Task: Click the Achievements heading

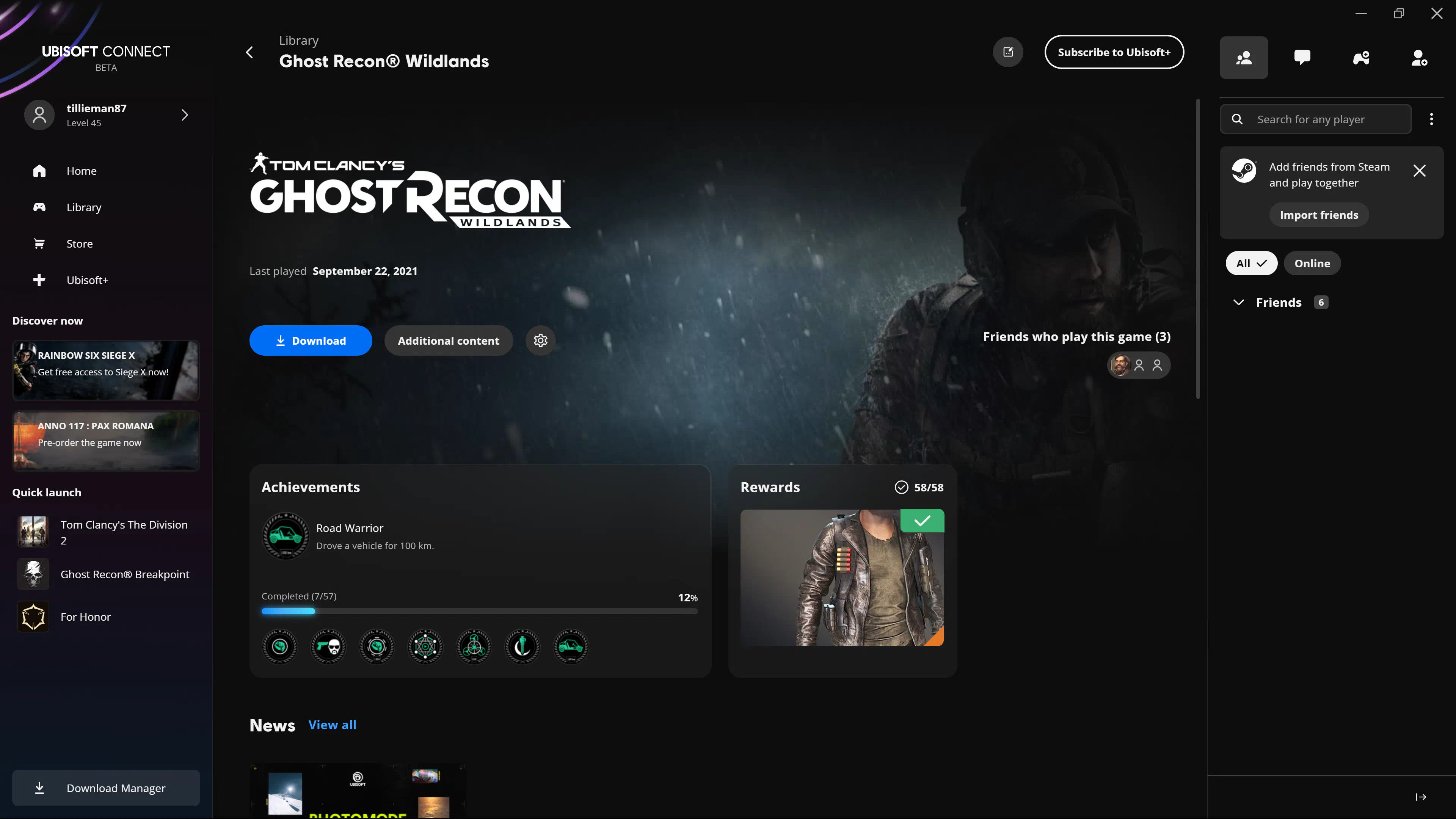Action: 310,487
